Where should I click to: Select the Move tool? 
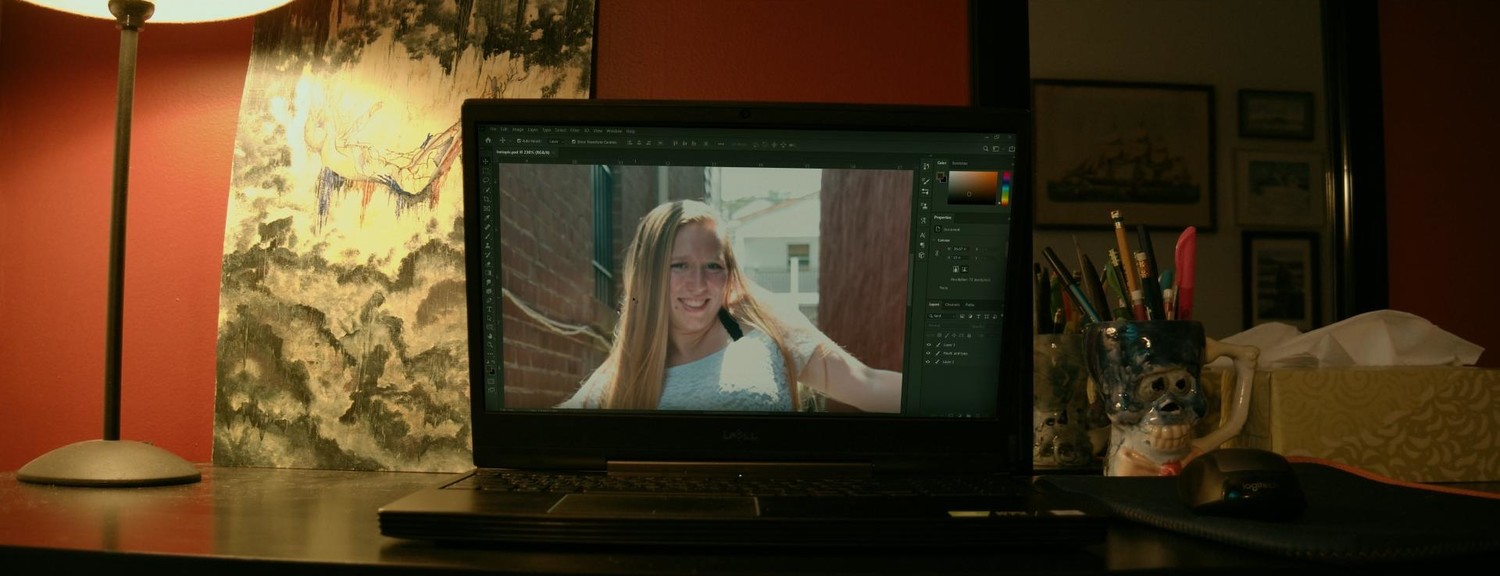point(489,161)
